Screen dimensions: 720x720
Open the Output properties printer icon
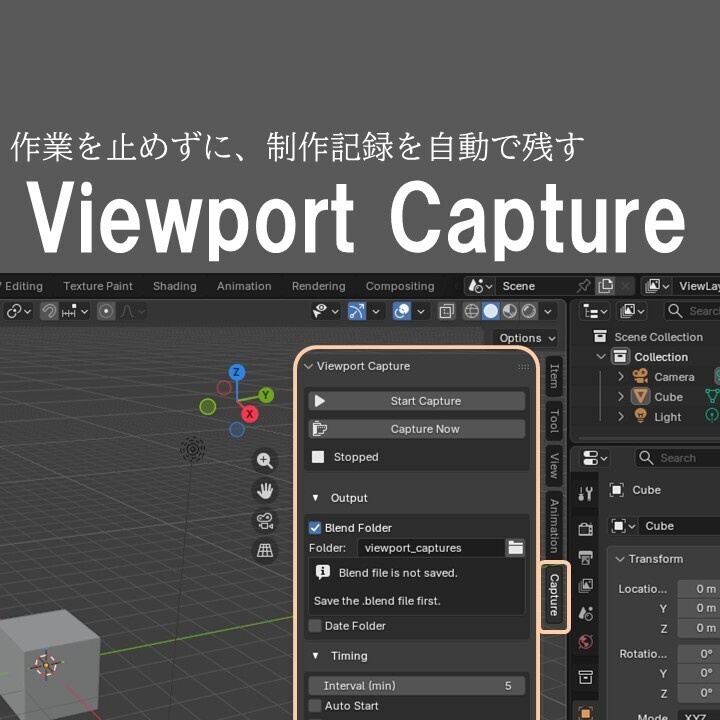tap(585, 557)
